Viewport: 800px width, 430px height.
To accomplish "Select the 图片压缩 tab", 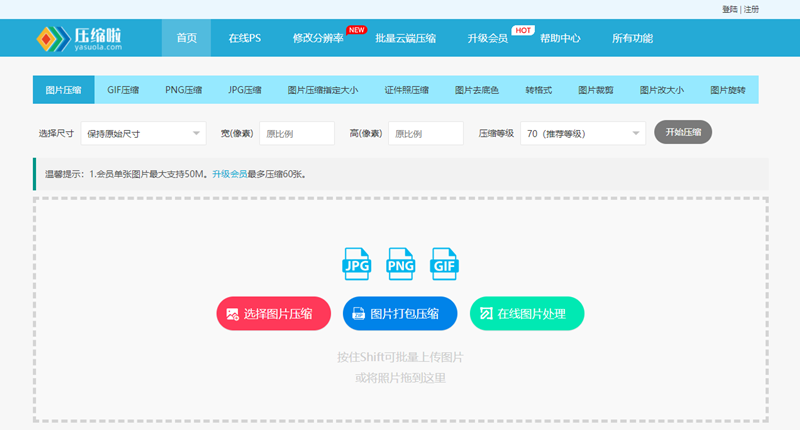I will 64,90.
